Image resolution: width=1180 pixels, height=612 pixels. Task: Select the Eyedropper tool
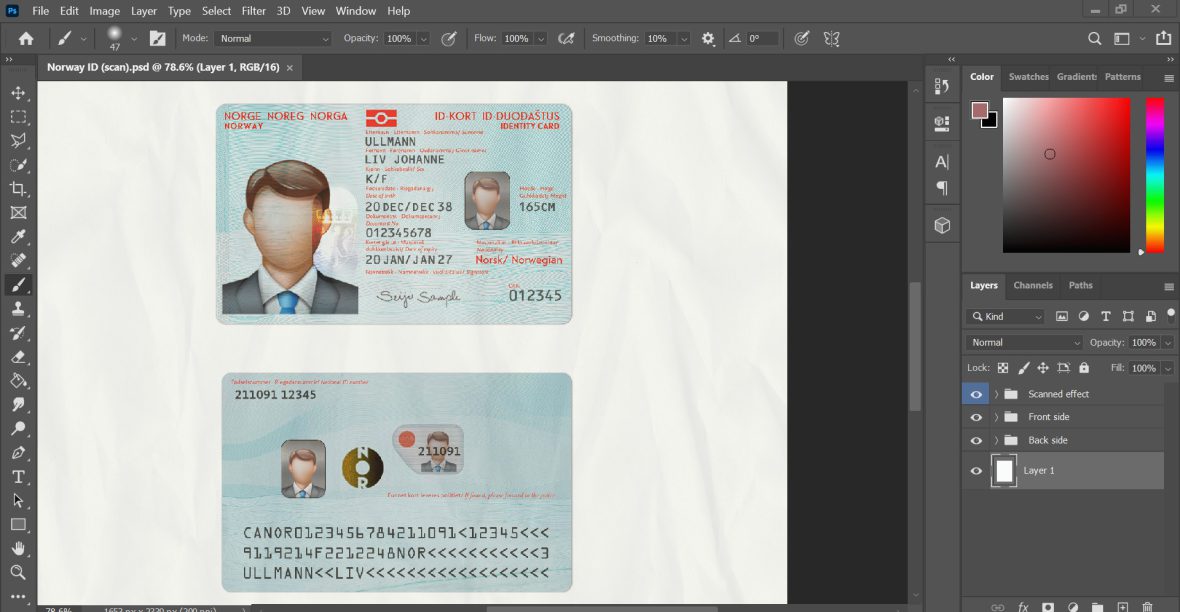[20, 236]
